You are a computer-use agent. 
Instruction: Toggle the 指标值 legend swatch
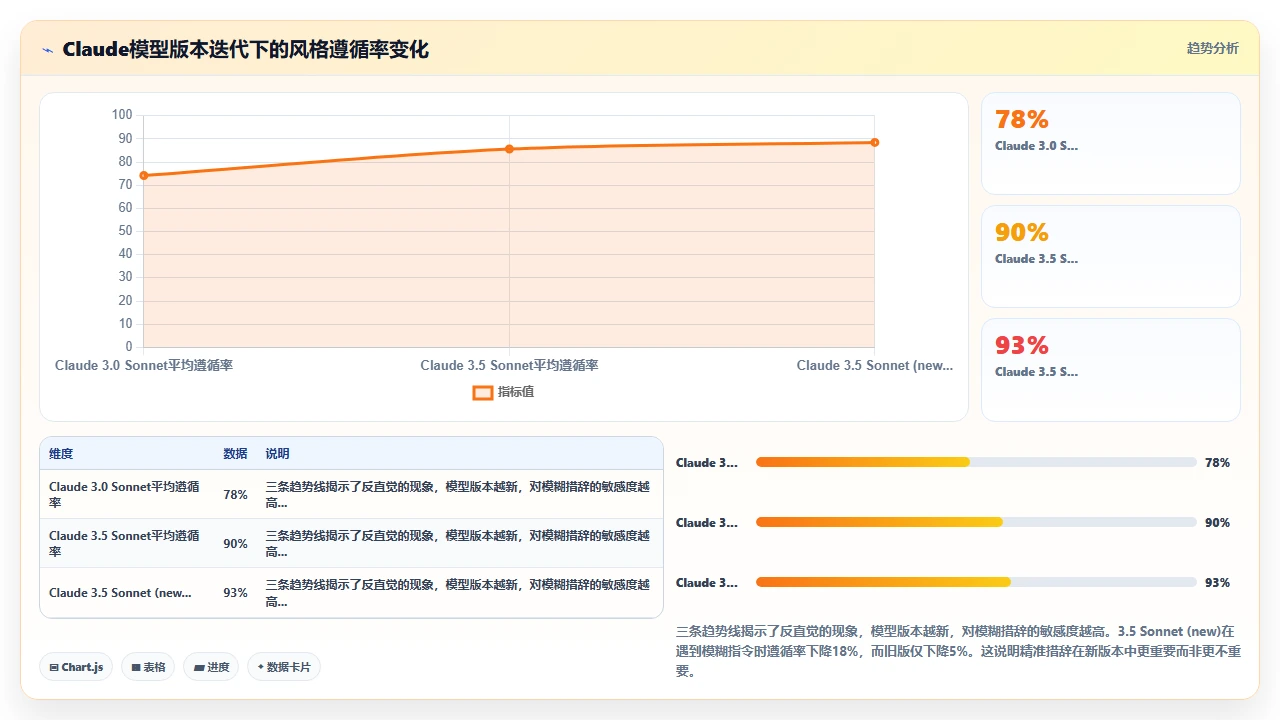482,392
